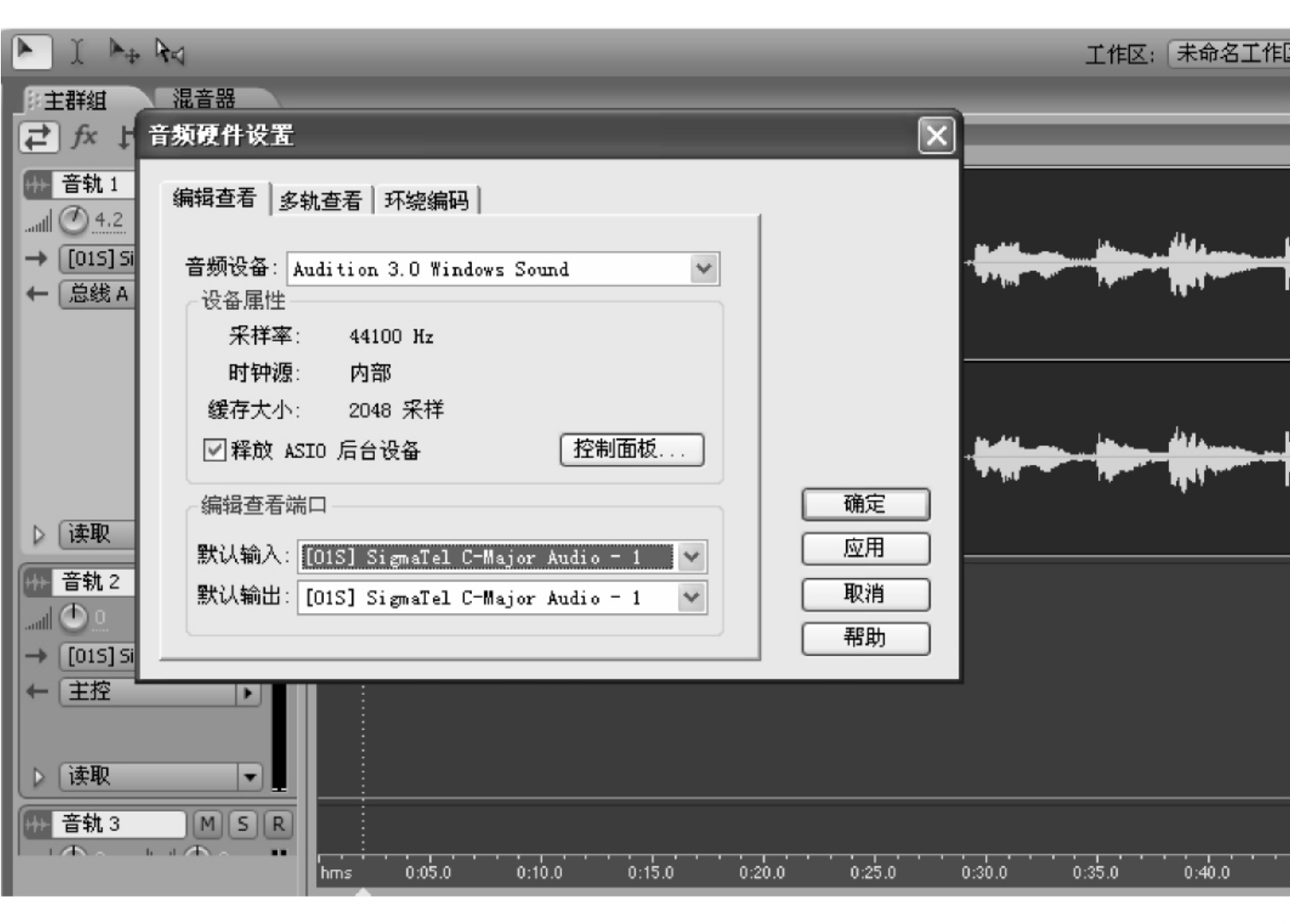Screen dimensions: 1290x924
Task: Open the 读取 automation mode on 音轨 1
Action: click(97, 535)
